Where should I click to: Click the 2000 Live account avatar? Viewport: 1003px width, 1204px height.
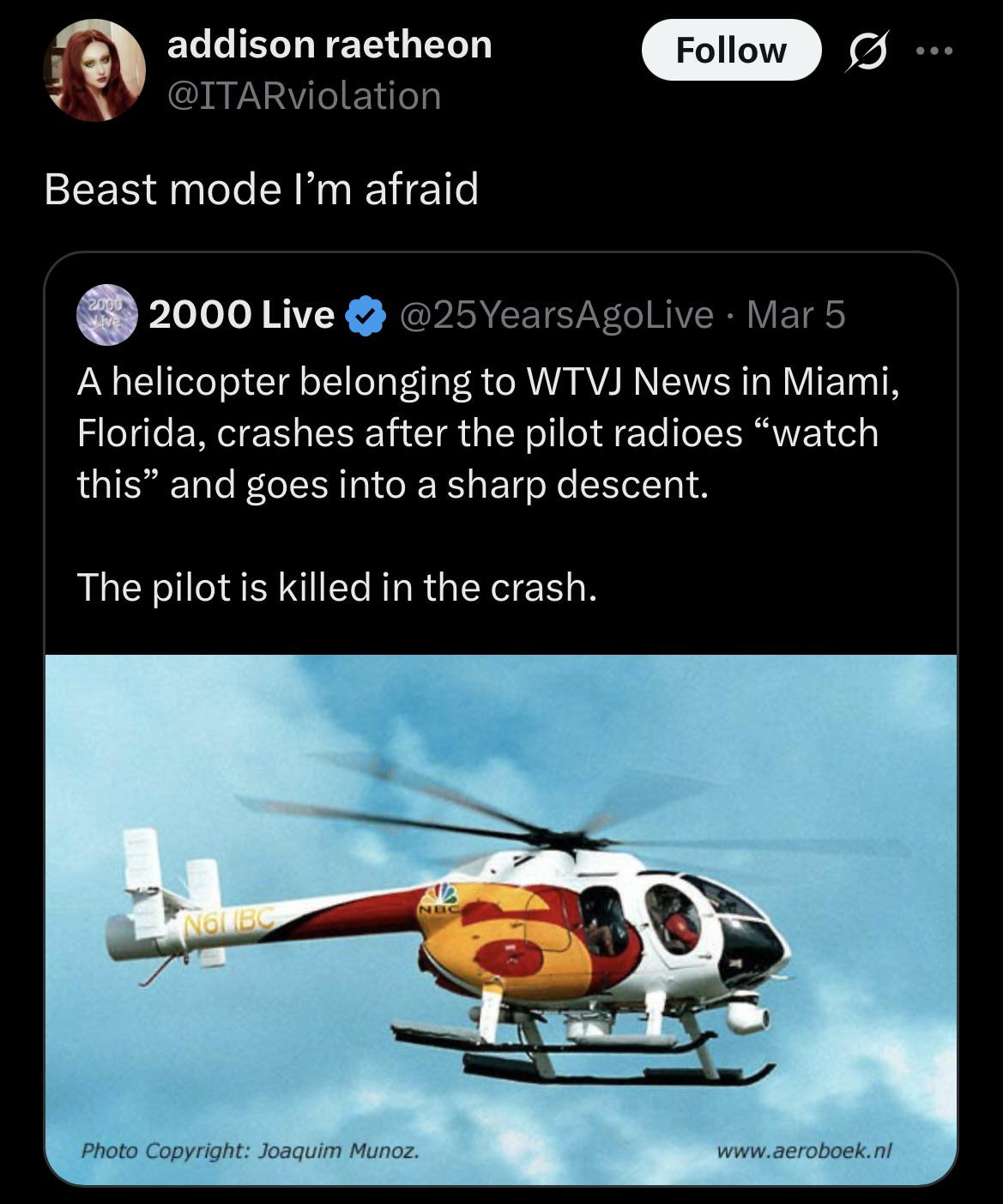107,314
